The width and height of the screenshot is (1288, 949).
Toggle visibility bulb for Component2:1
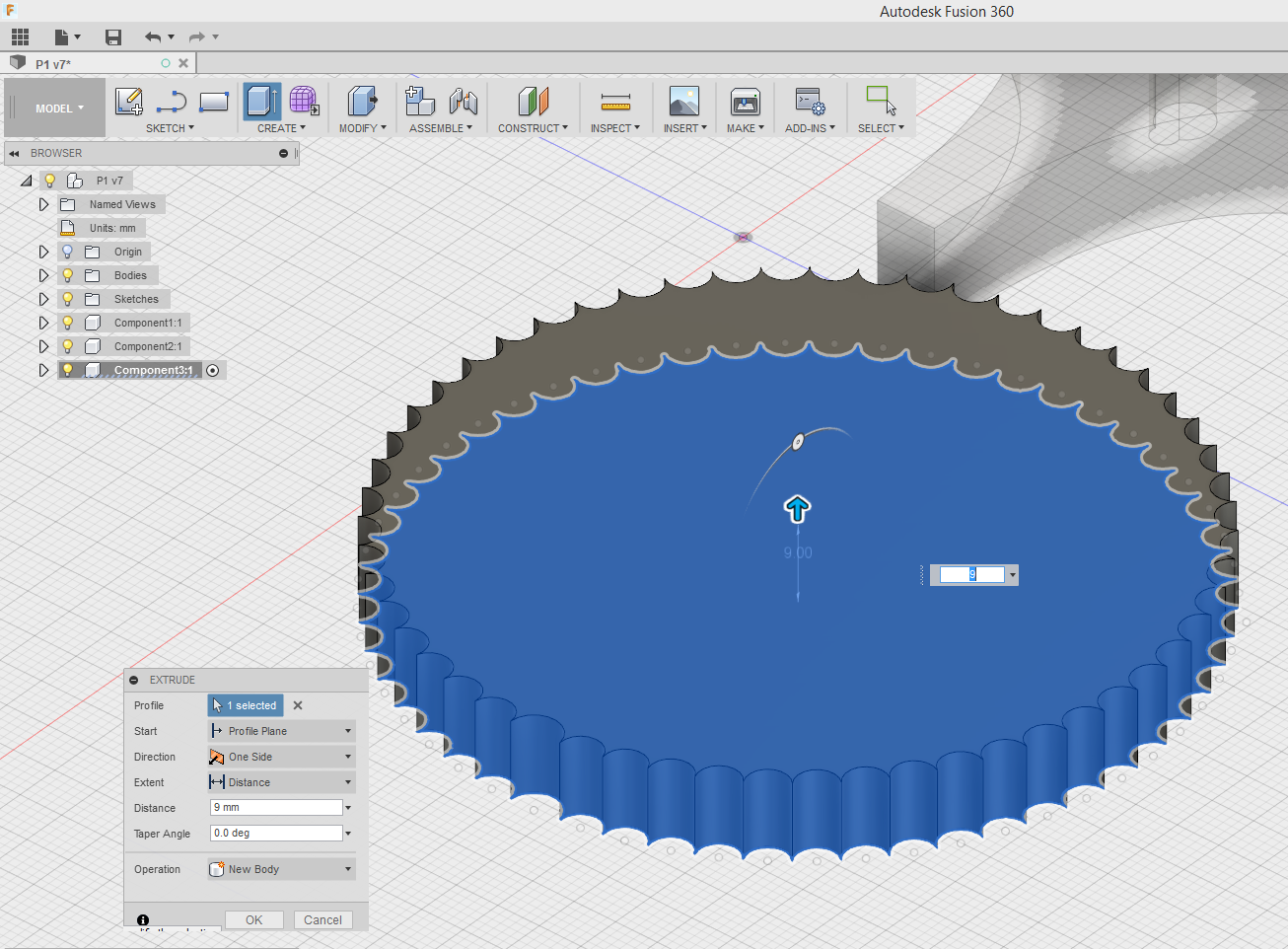(67, 346)
